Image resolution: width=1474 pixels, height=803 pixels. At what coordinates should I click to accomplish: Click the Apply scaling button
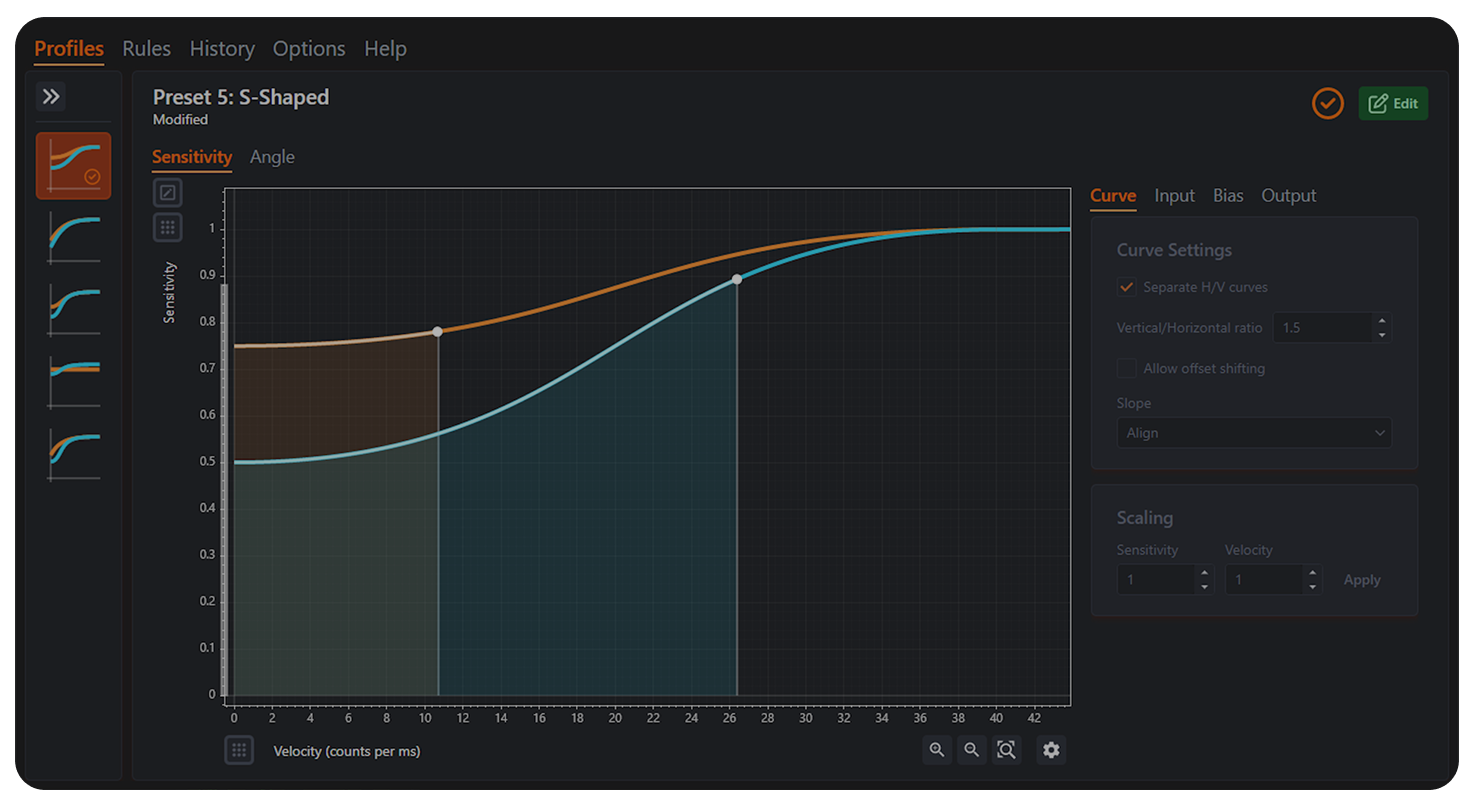click(1361, 580)
